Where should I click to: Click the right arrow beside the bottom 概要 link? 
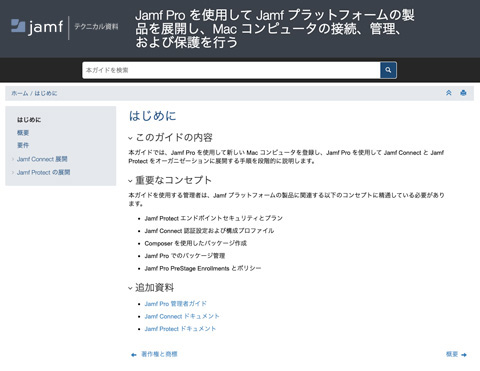click(464, 355)
